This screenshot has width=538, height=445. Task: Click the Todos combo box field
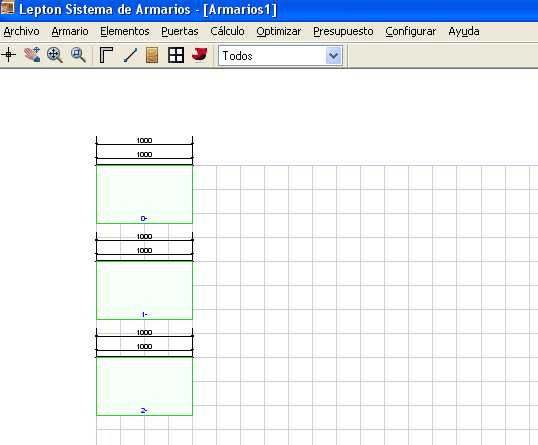[x=280, y=56]
